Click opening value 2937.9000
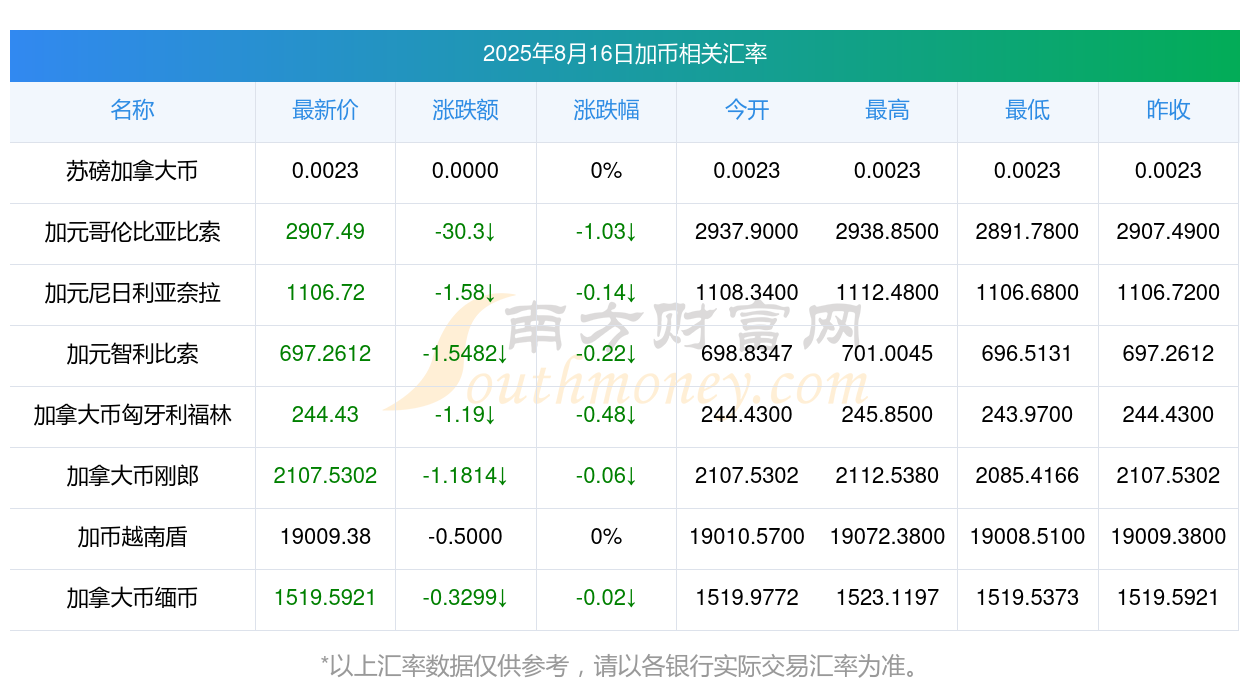1250x698 pixels. (747, 232)
